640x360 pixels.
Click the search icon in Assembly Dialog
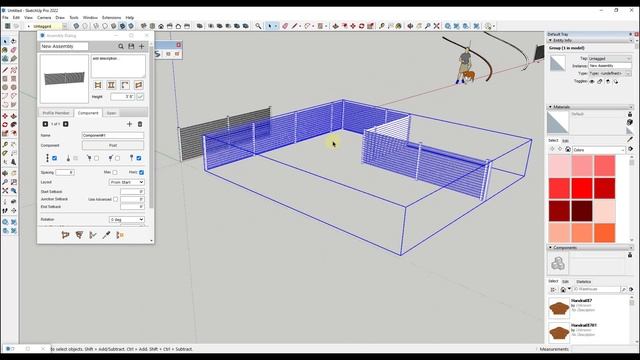[121, 47]
